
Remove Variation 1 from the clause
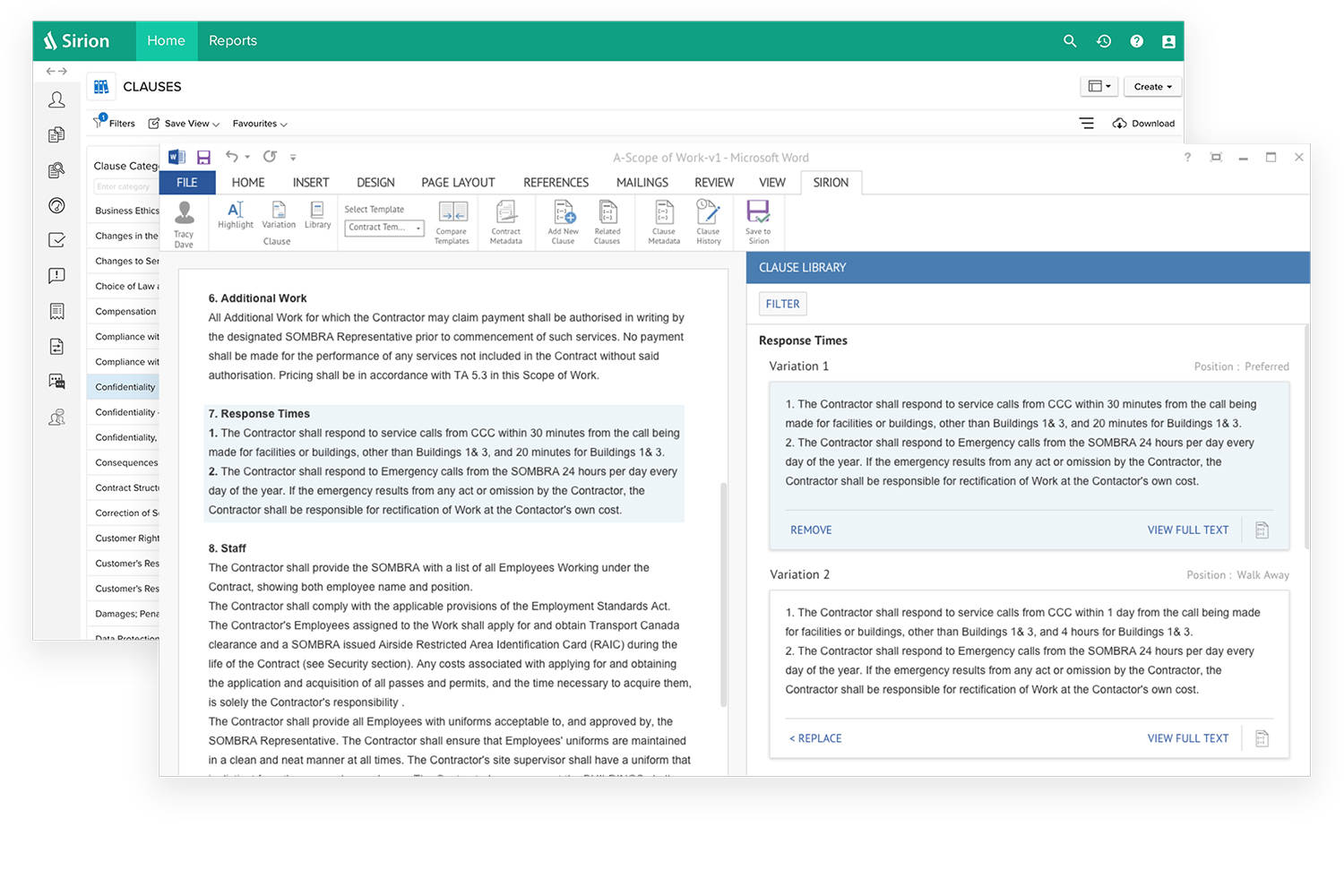click(811, 530)
